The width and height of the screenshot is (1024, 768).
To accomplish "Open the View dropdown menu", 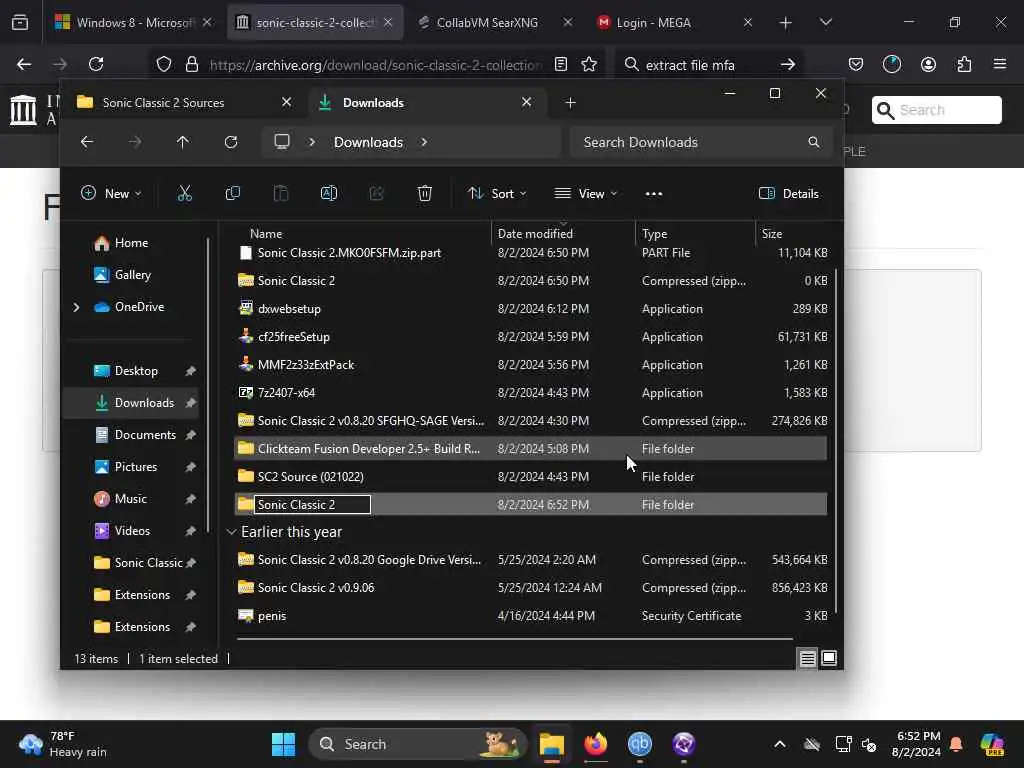I will click(586, 193).
